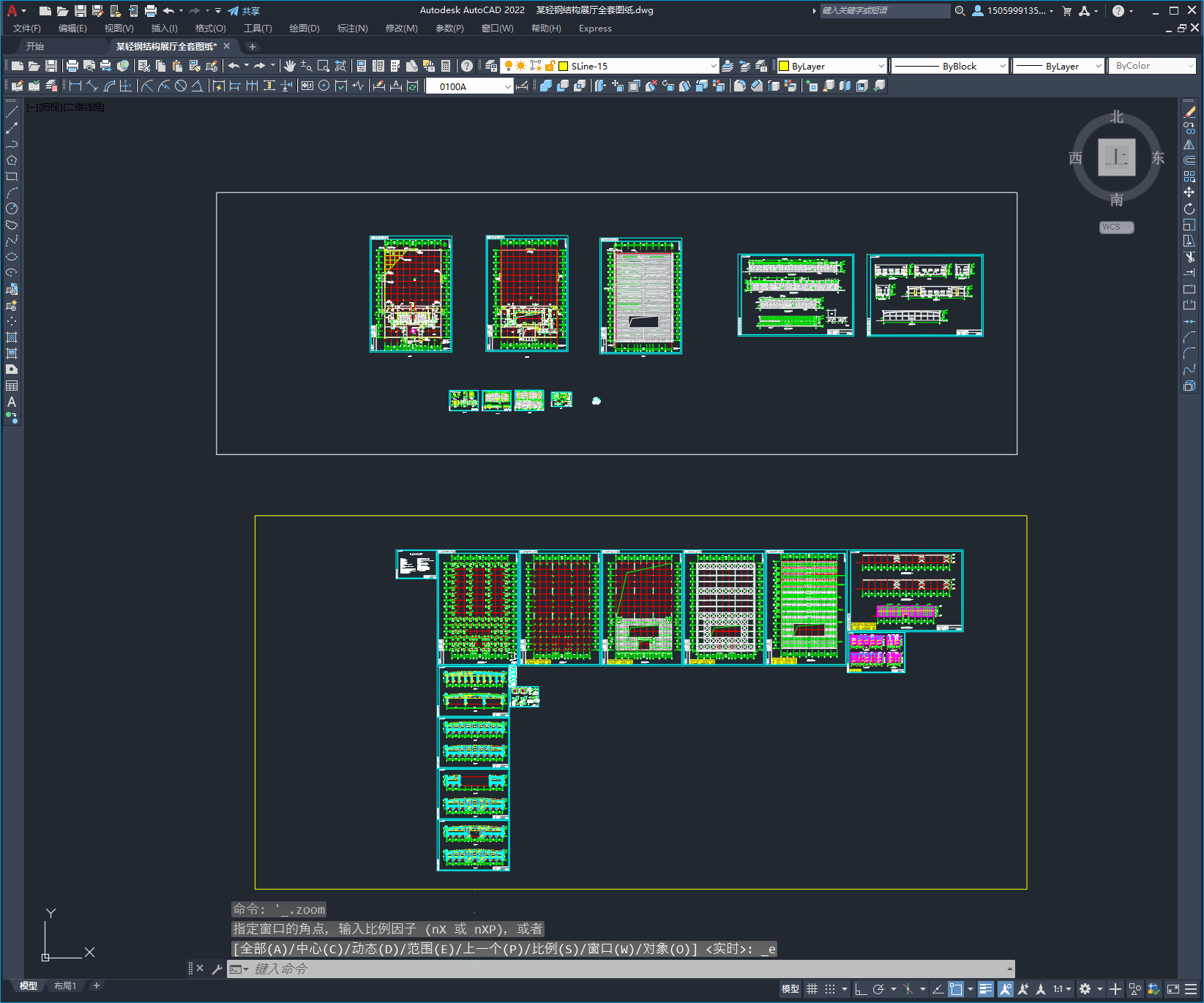Click the Quick Calculator icon
Screen dimensions: 1204x1003
point(446,66)
